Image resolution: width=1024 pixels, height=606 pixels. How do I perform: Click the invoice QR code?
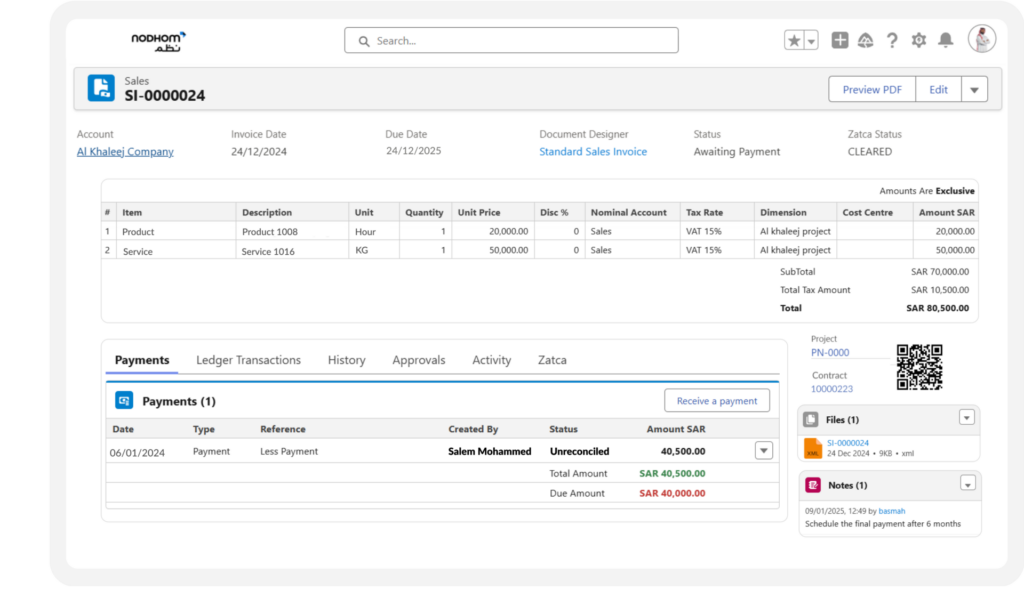tap(920, 367)
